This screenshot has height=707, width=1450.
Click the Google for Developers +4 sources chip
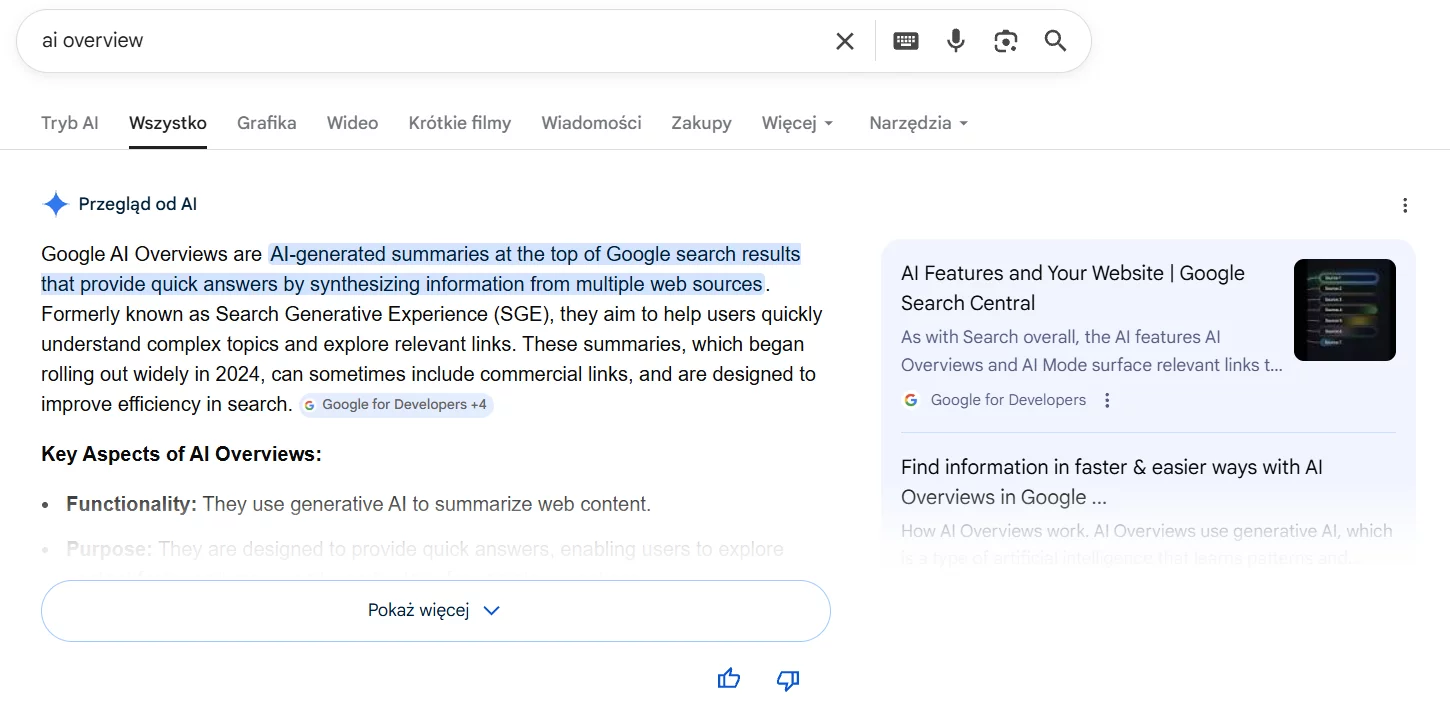(396, 405)
